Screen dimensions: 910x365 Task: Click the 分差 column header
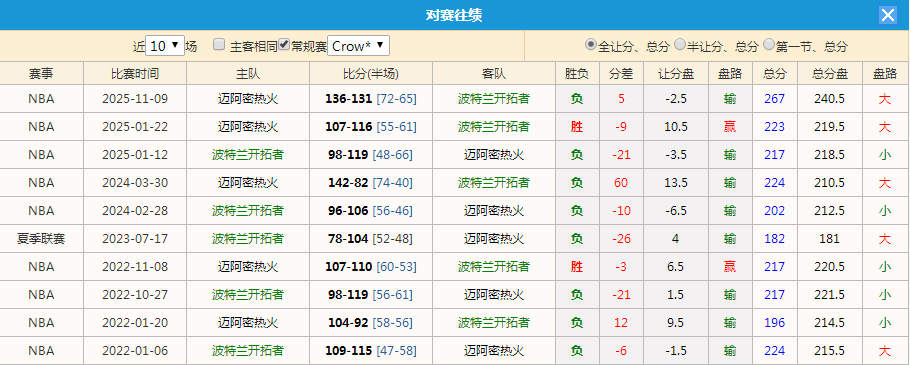pyautogui.click(x=621, y=74)
